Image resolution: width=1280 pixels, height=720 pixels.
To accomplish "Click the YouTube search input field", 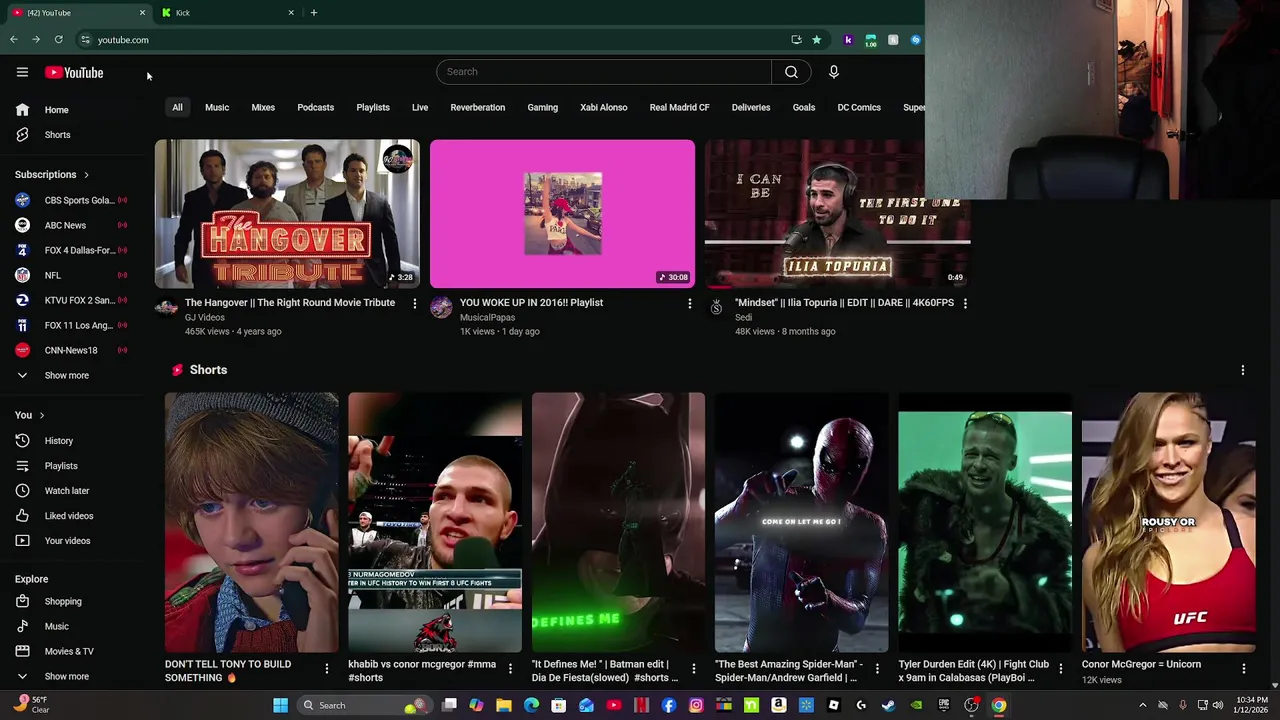I will click(x=604, y=72).
